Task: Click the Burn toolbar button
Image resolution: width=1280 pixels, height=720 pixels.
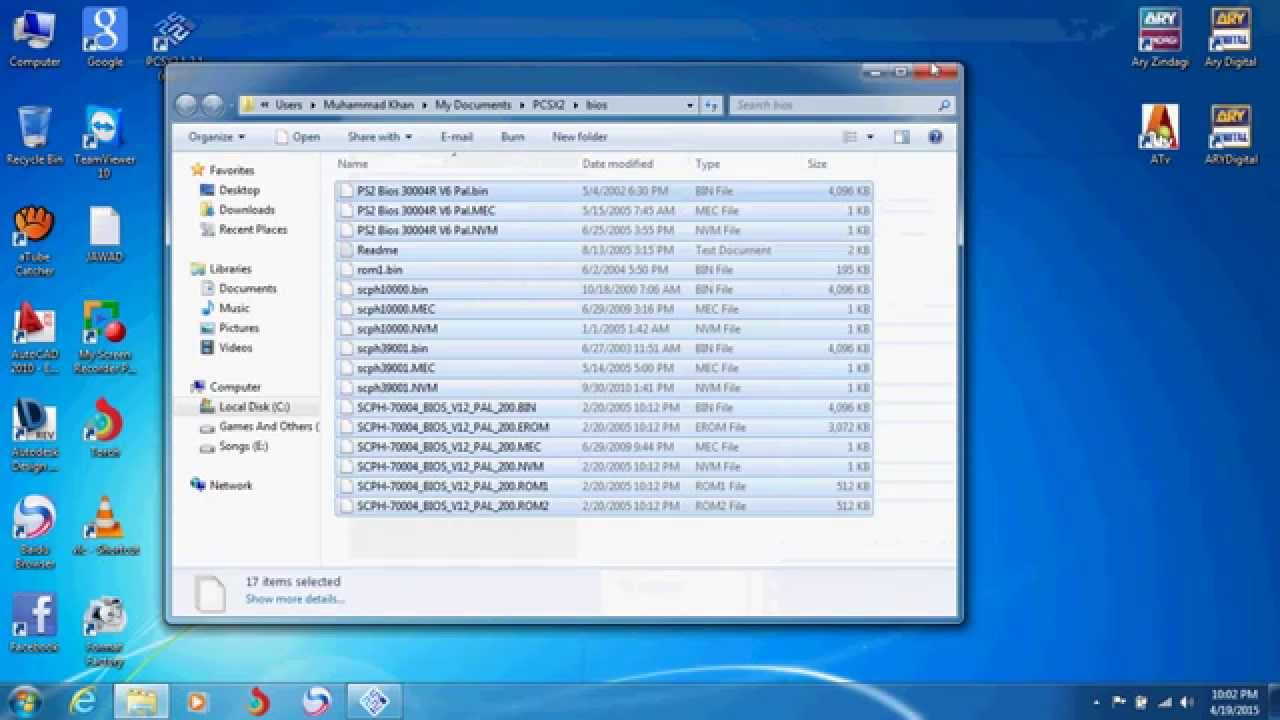Action: click(512, 137)
